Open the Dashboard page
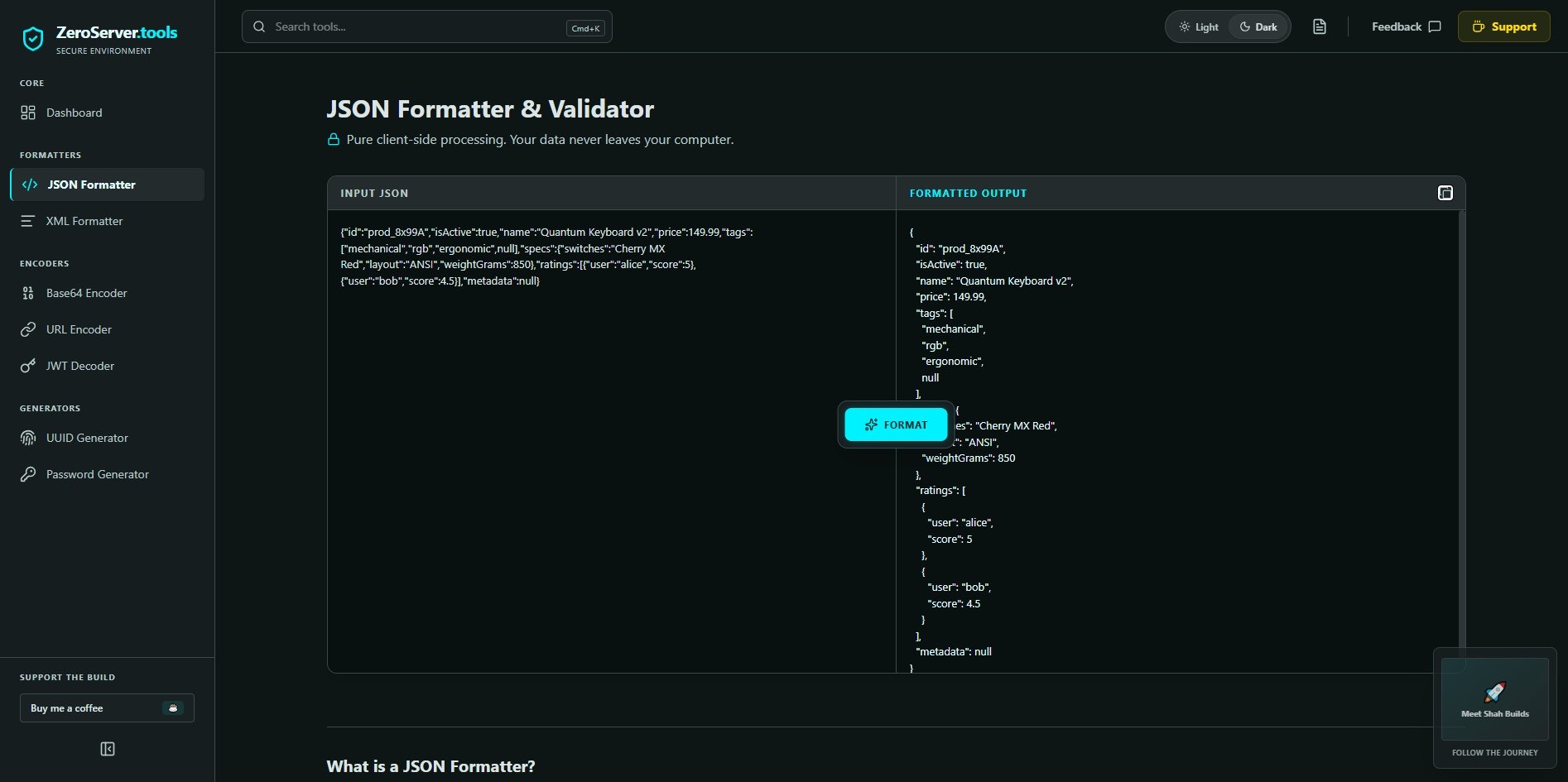Screen dimensions: 1568x782 coord(107,113)
